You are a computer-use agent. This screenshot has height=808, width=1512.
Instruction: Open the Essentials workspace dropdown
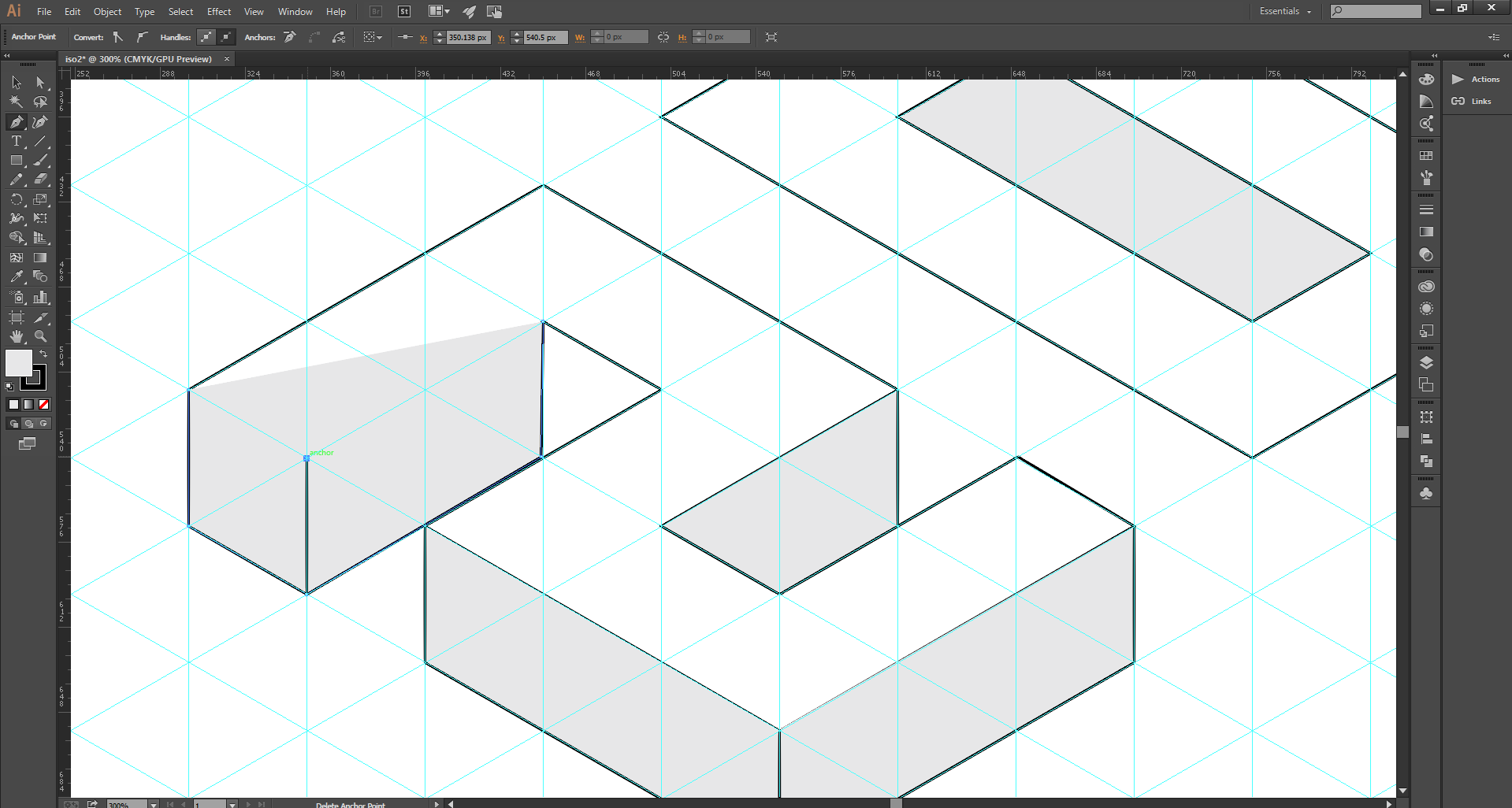tap(1285, 11)
